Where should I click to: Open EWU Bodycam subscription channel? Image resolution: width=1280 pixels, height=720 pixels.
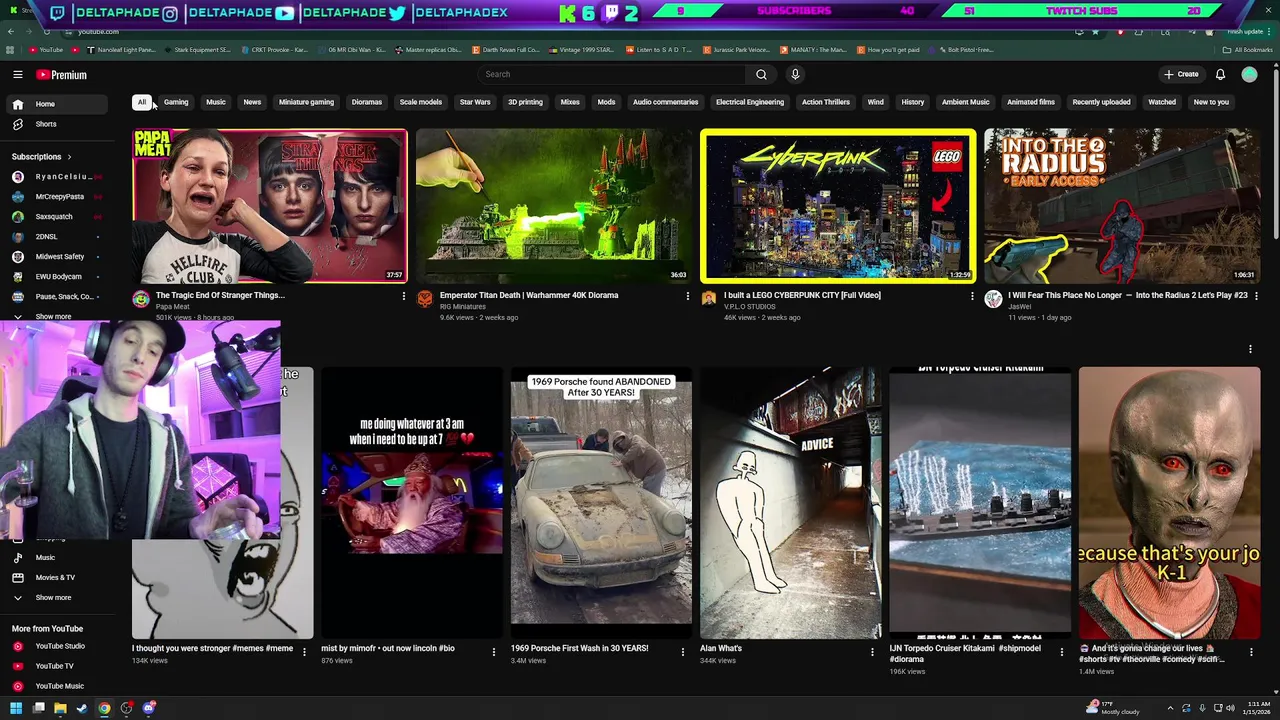(x=55, y=277)
